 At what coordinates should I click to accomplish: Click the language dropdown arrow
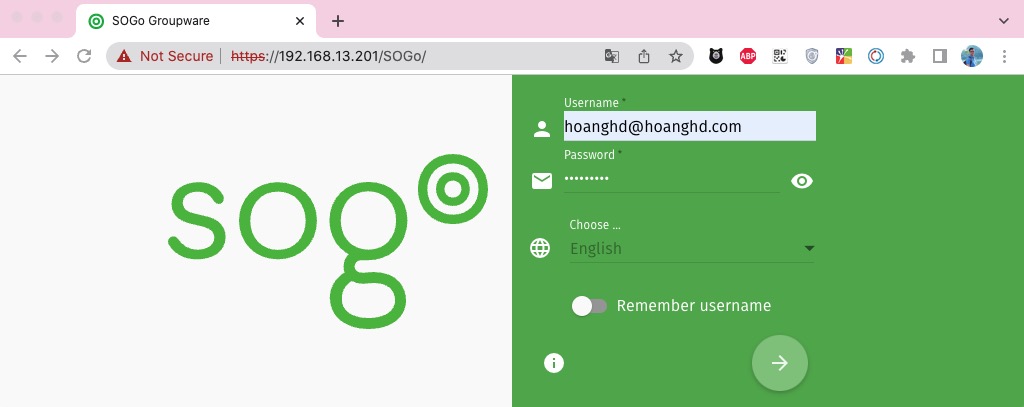[808, 248]
